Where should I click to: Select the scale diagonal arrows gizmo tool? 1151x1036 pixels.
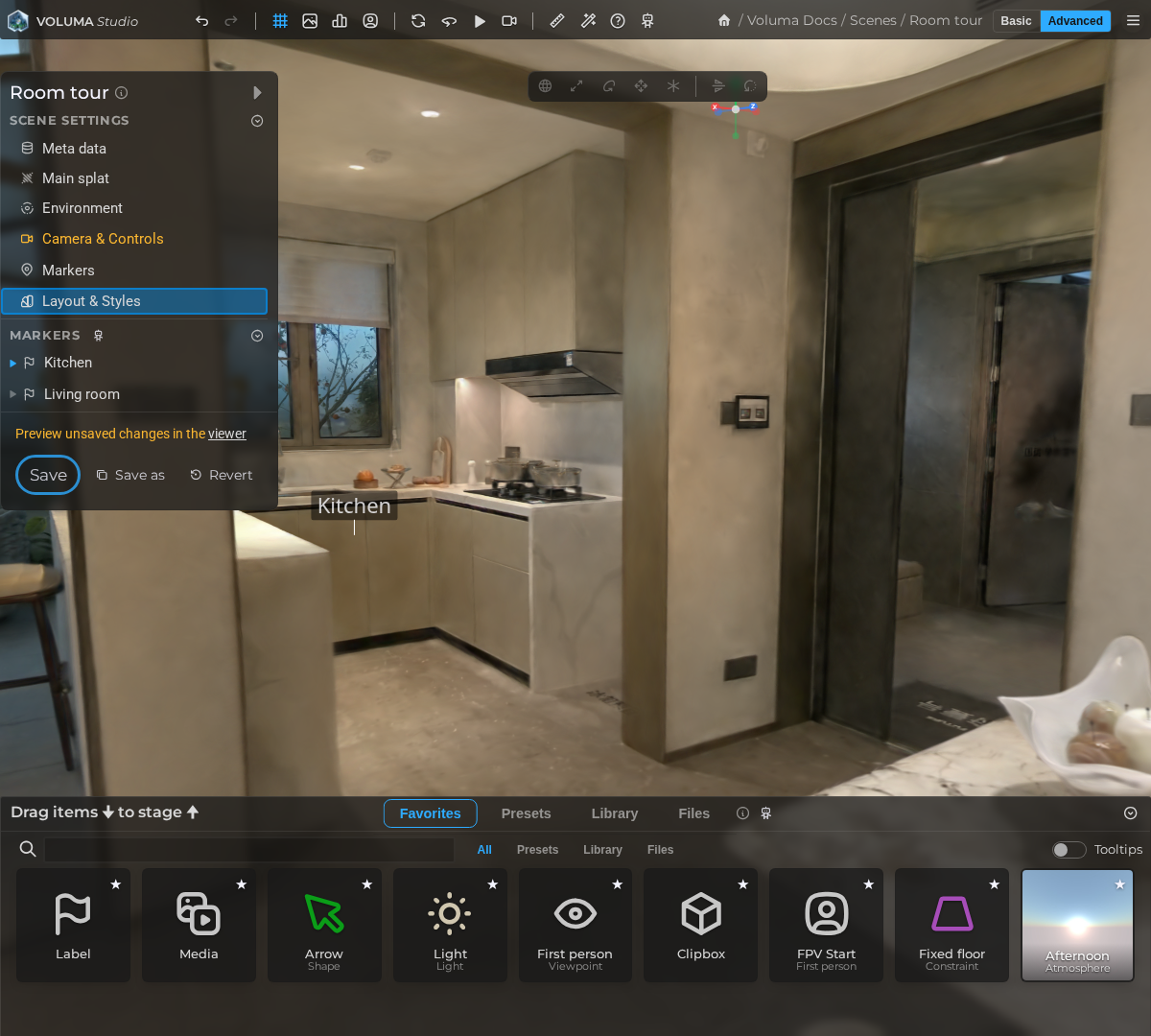(x=576, y=85)
